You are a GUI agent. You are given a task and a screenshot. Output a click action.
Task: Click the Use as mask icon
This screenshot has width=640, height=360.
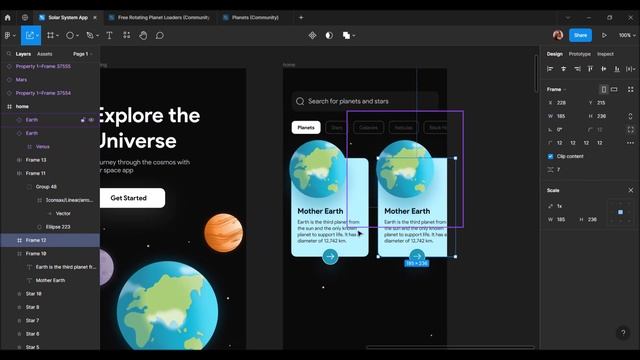click(x=329, y=36)
